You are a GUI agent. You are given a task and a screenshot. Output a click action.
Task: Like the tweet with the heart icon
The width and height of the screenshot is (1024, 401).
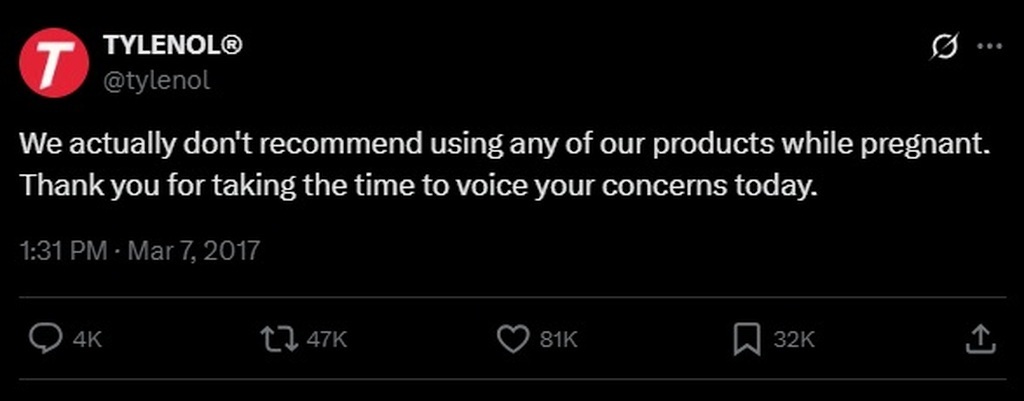pos(512,339)
